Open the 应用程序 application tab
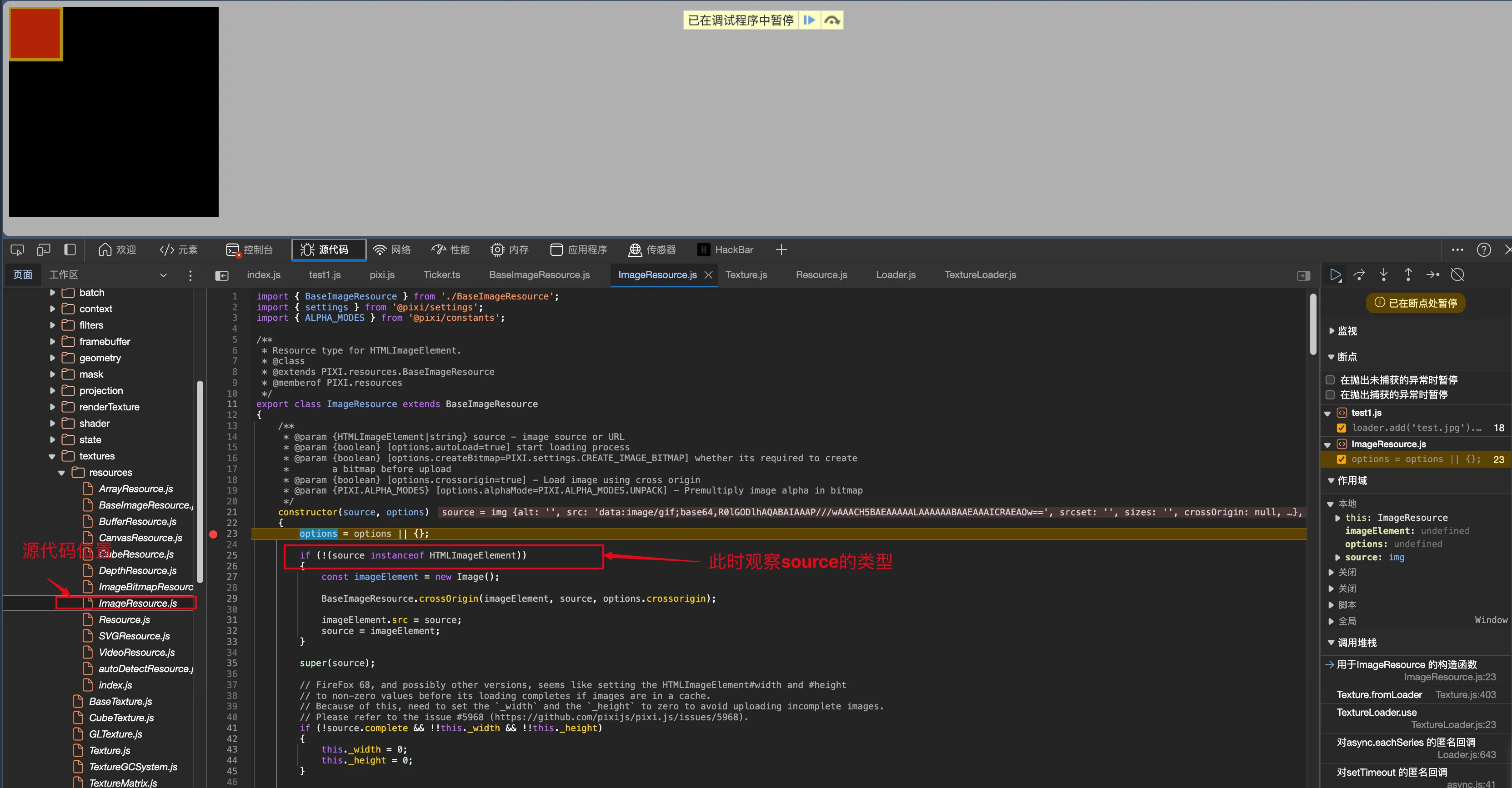Viewport: 1512px width, 788px height. pyautogui.click(x=578, y=250)
